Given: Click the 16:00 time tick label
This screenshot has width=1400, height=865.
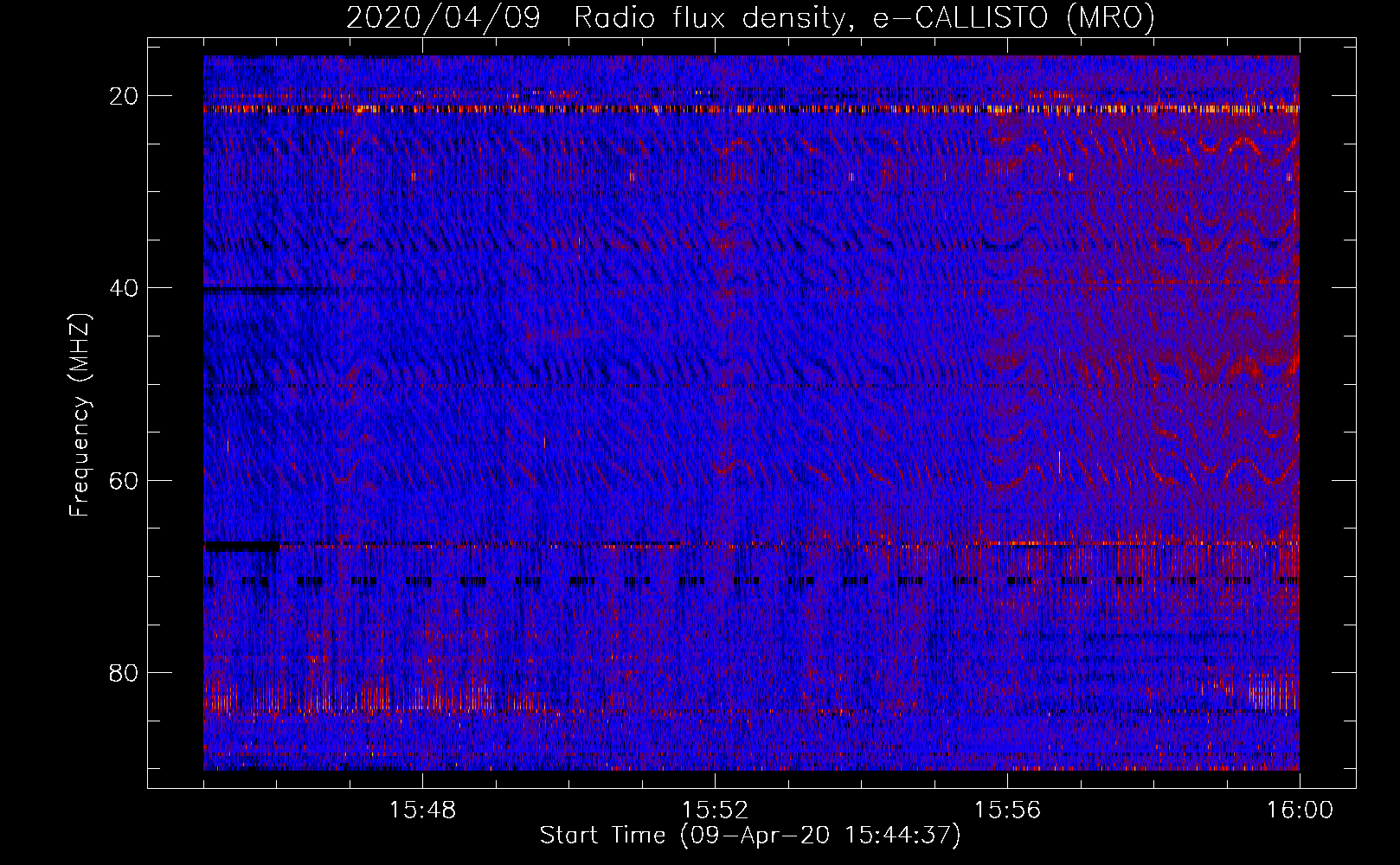Looking at the screenshot, I should pyautogui.click(x=1300, y=811).
